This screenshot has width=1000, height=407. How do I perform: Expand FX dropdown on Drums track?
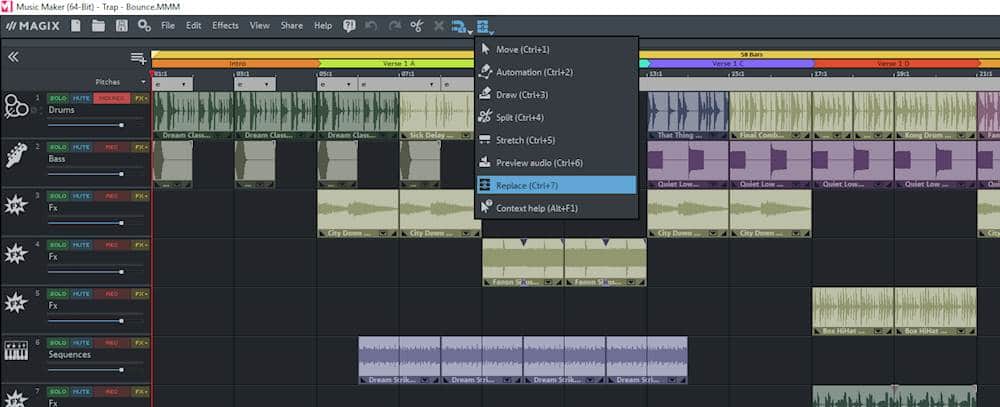point(141,98)
